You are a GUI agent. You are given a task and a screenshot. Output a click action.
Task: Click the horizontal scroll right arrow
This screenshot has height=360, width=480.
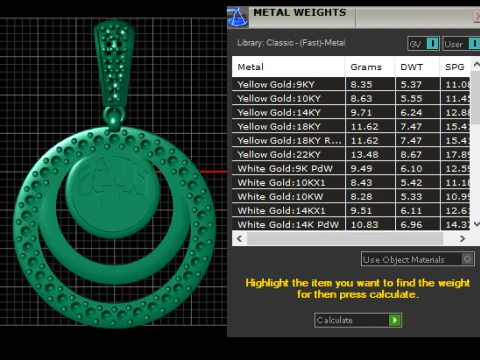coord(462,238)
